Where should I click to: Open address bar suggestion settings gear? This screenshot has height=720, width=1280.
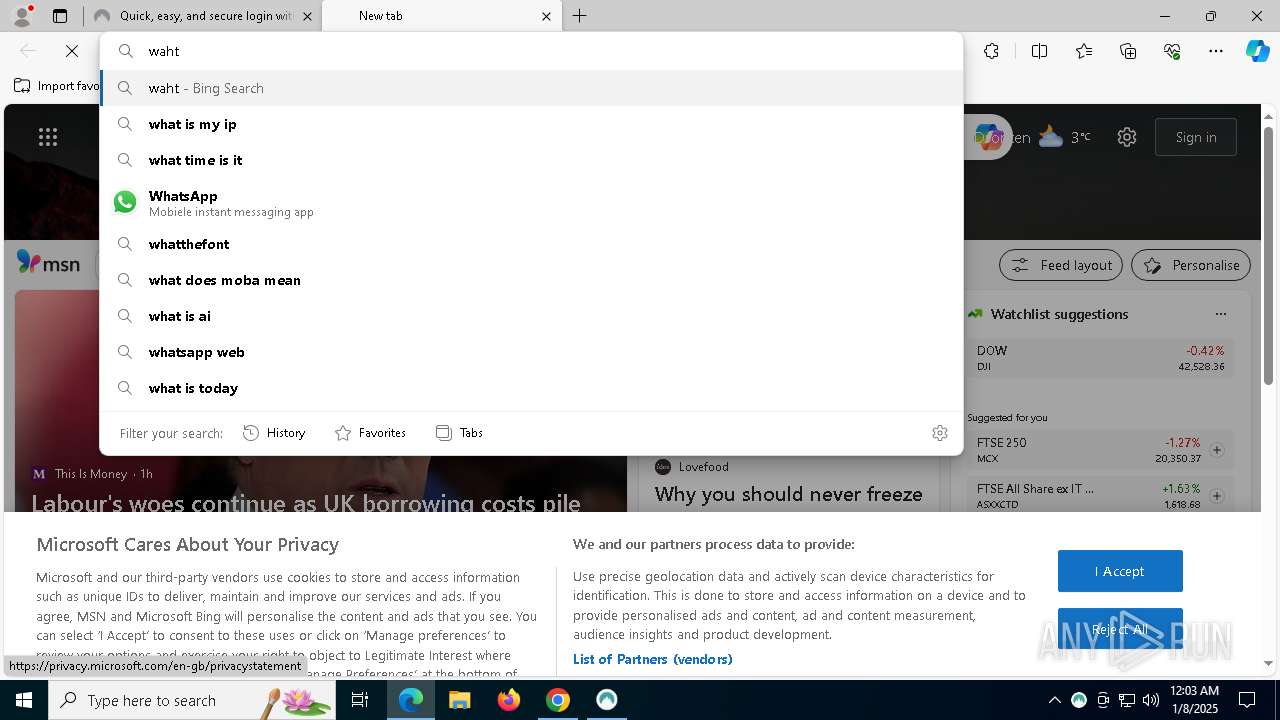tap(940, 433)
